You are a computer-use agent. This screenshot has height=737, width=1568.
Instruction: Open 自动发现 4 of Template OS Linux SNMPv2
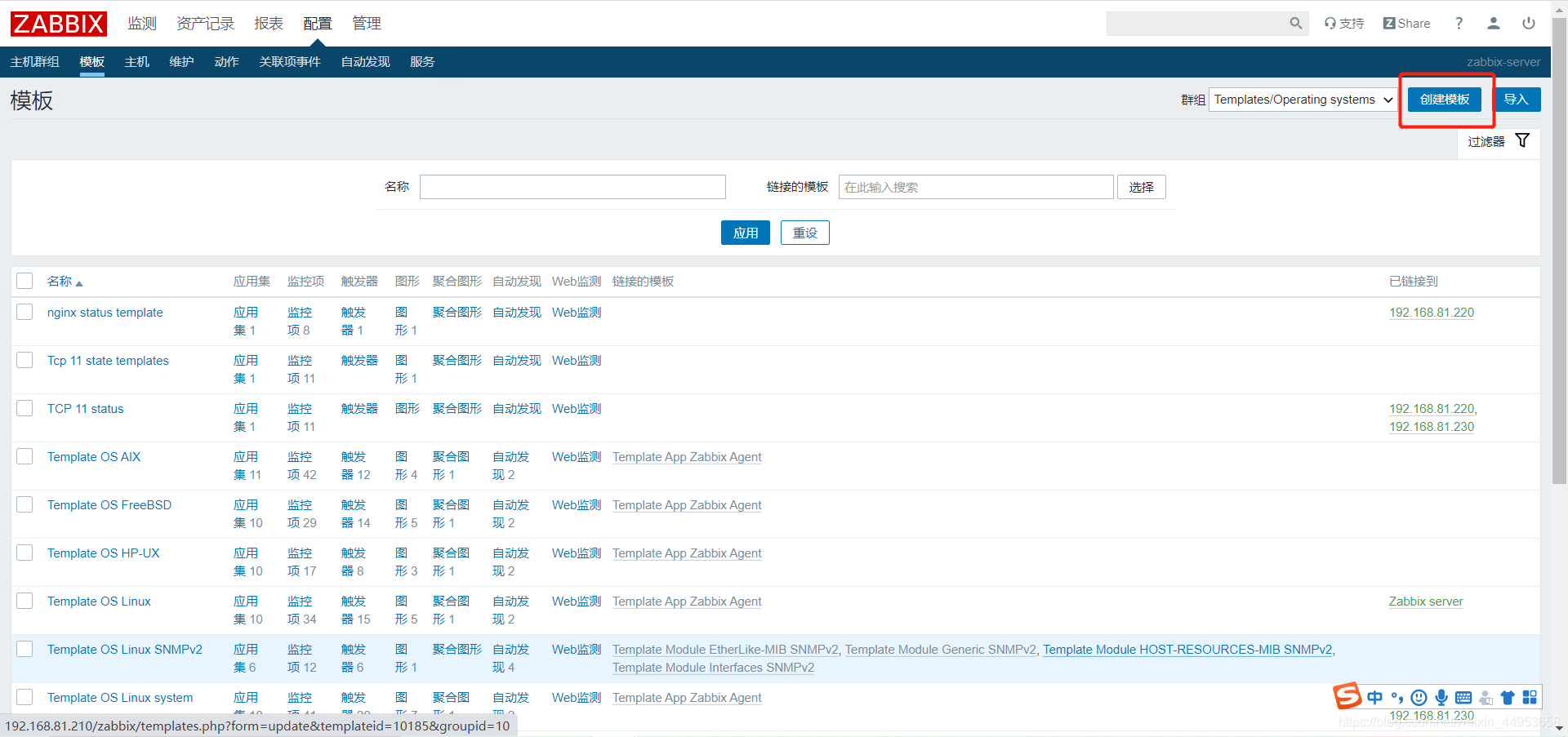point(511,659)
